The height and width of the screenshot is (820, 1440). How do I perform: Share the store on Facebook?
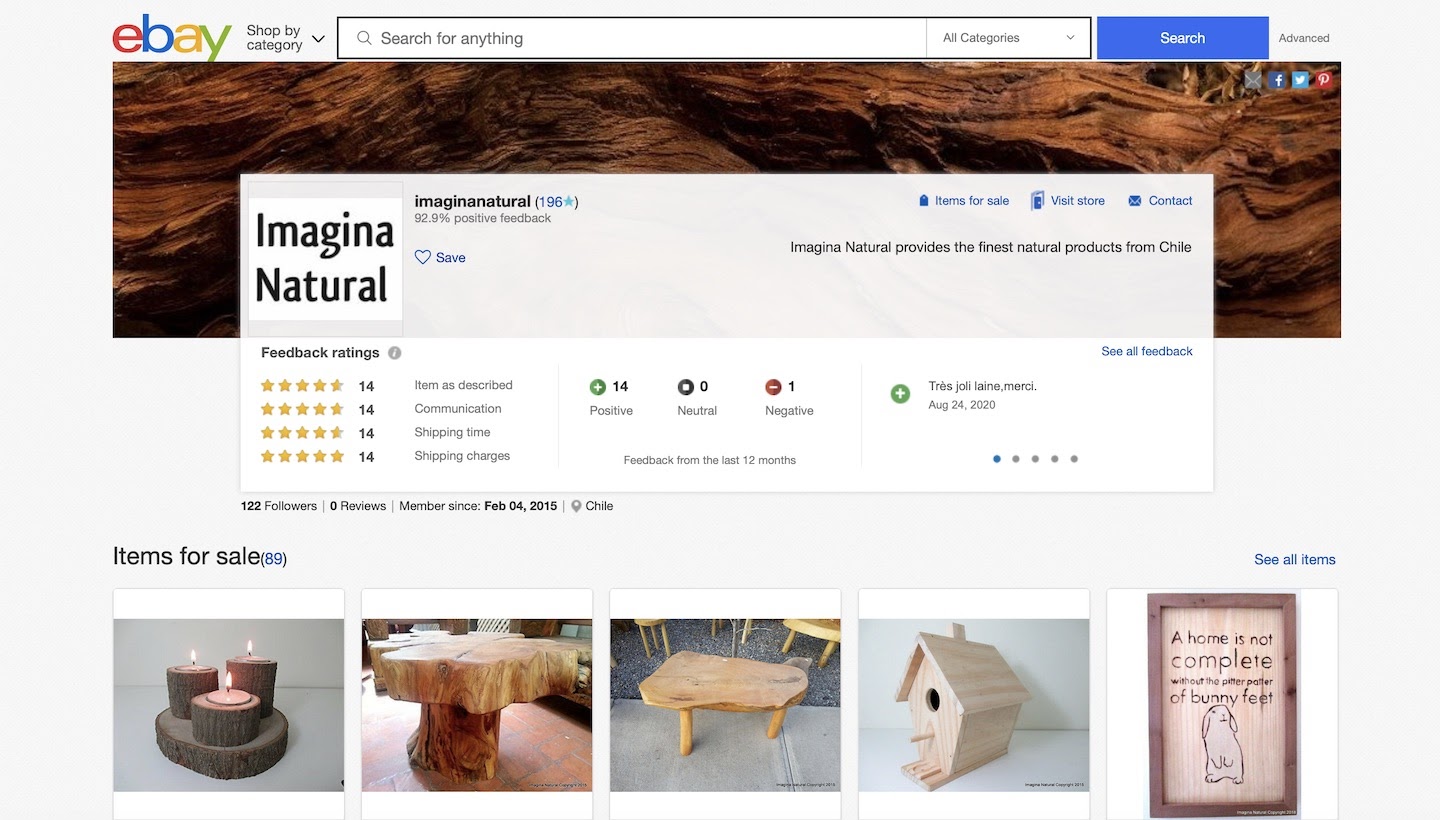pyautogui.click(x=1277, y=80)
